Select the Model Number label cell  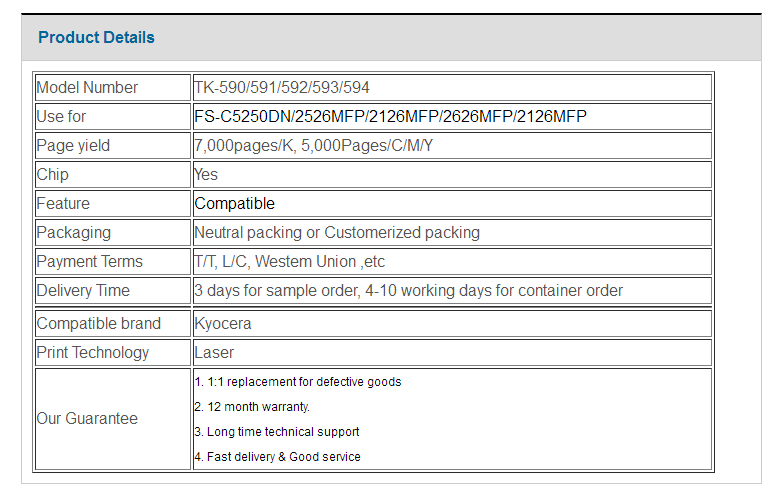(x=113, y=87)
